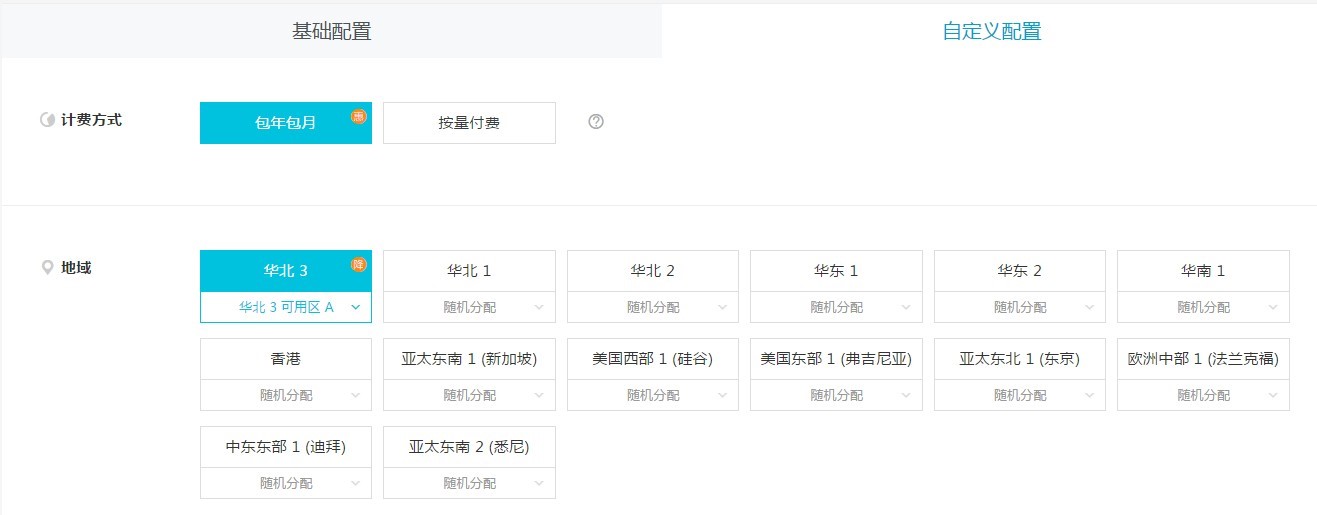The width and height of the screenshot is (1317, 515).
Task: Choose 中东东部 1 (迪拜) region
Action: [x=286, y=447]
